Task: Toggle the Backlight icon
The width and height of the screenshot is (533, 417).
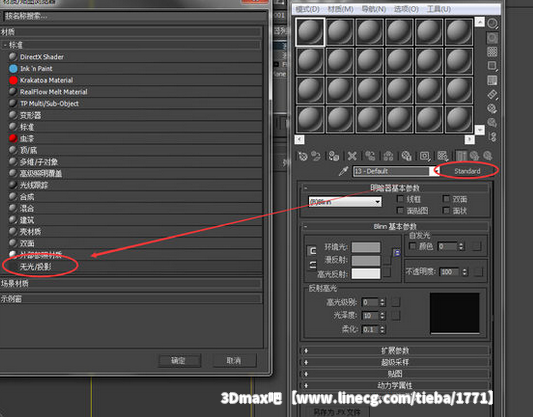Action: (492, 37)
